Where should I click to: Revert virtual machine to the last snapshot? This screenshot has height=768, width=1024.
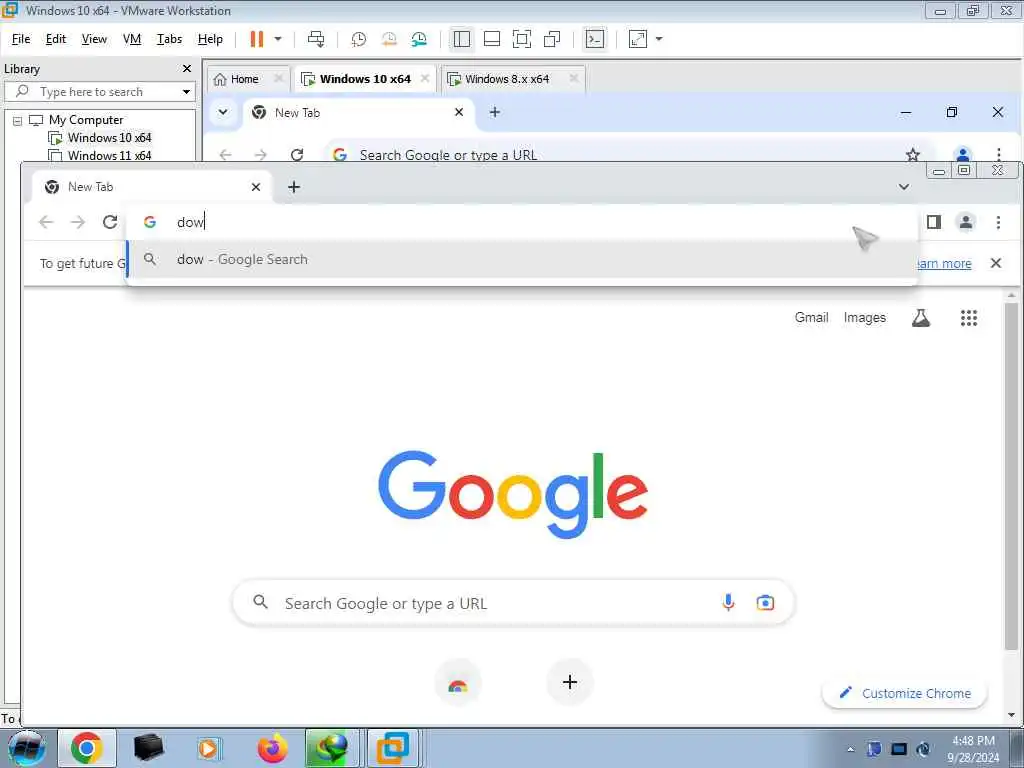click(x=389, y=39)
